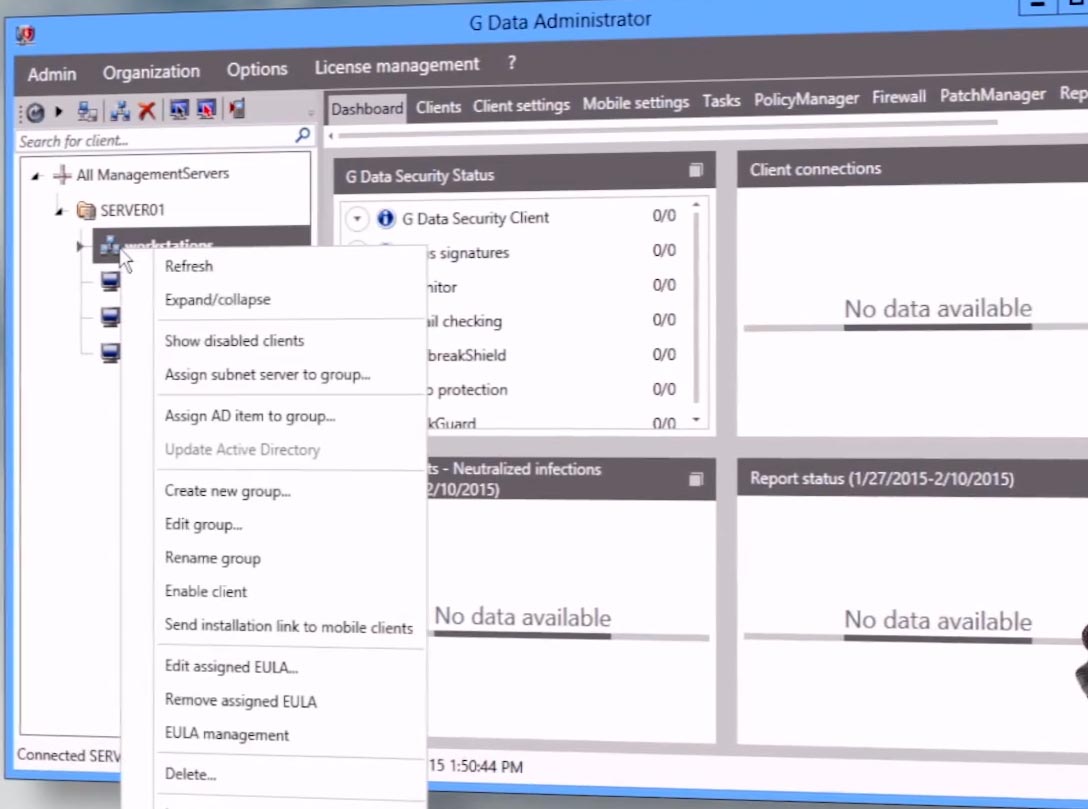
Task: Click the Neutralized infections panel maximize icon
Action: coord(696,479)
